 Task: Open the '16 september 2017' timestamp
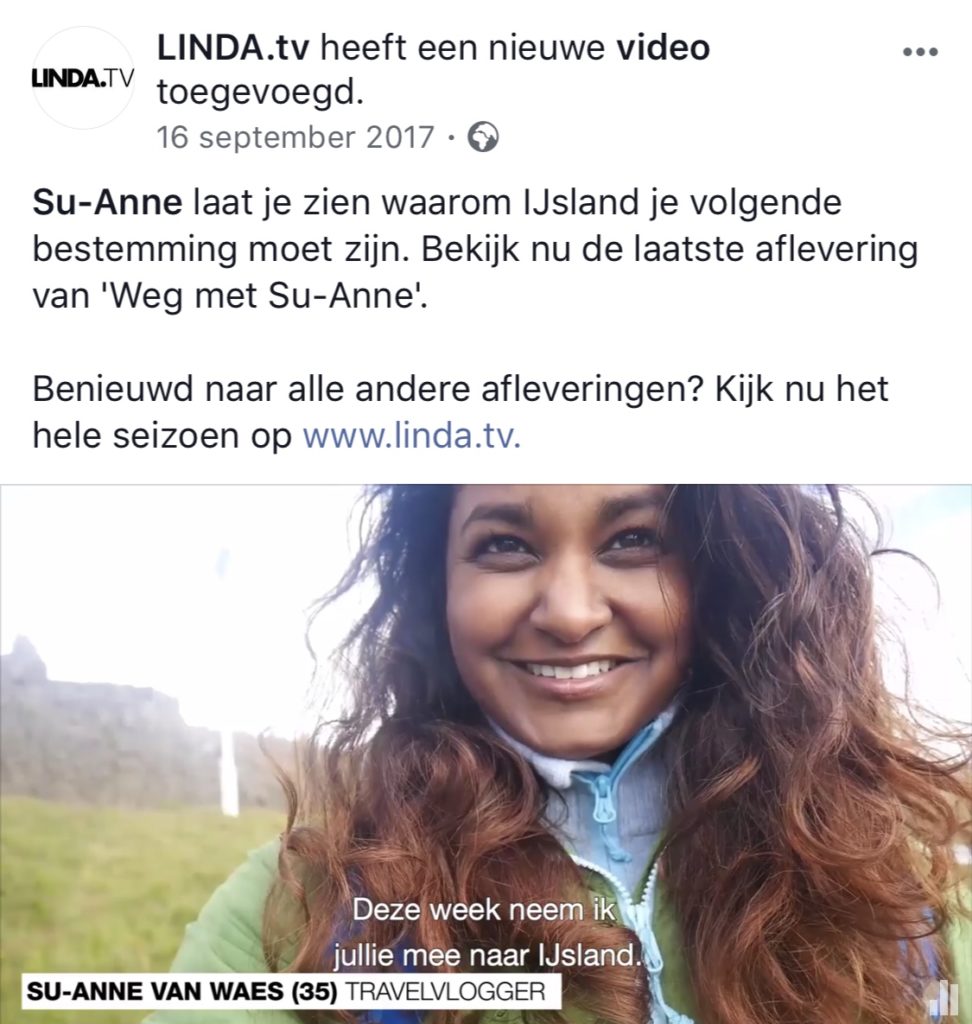295,137
